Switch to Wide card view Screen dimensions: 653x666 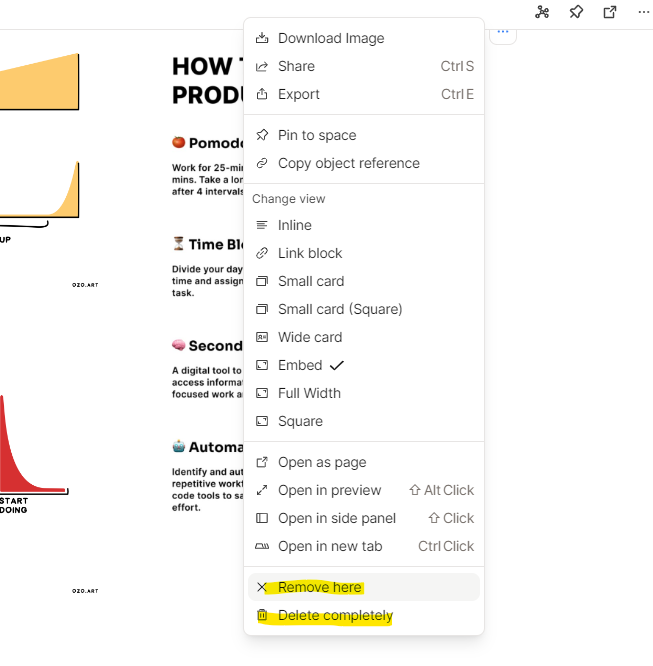tap(310, 337)
